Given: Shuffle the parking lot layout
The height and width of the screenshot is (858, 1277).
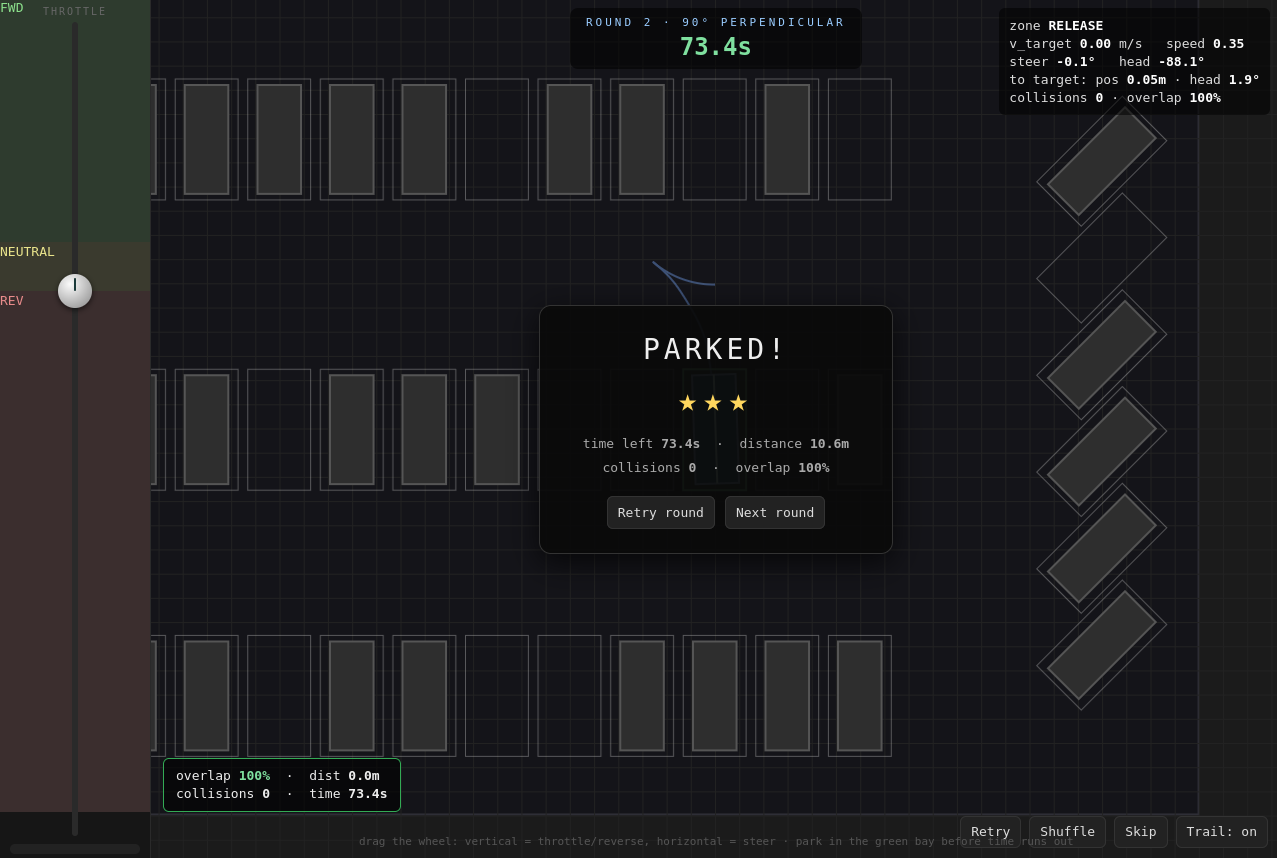Looking at the screenshot, I should pyautogui.click(x=1067, y=831).
